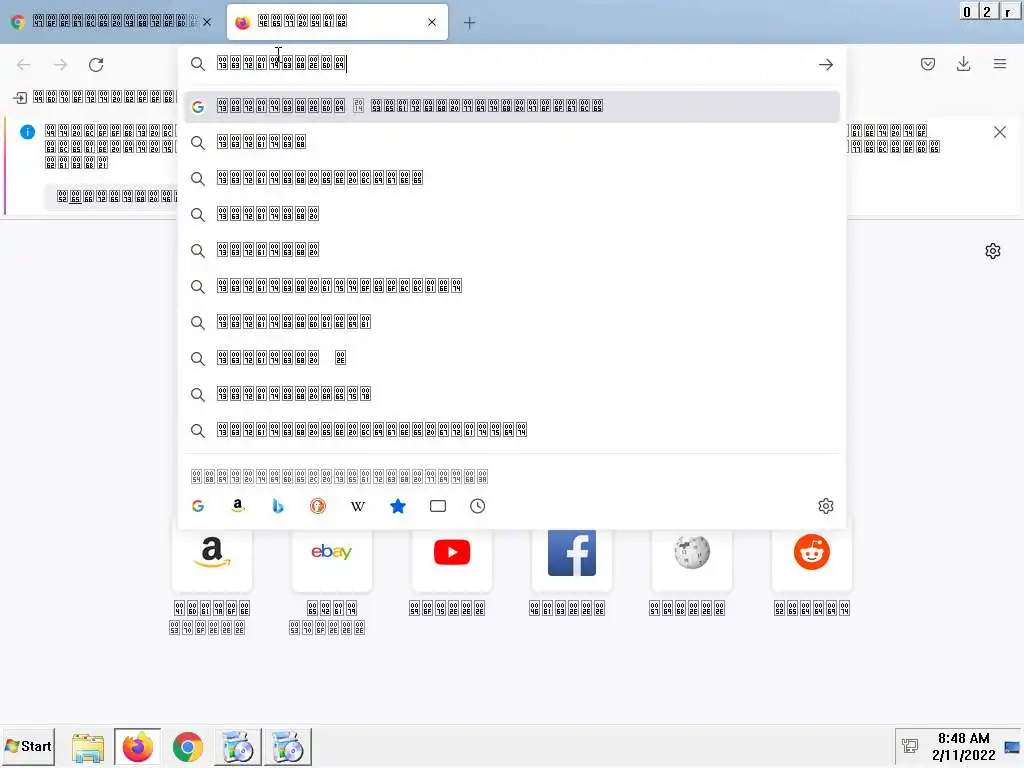This screenshot has height=768, width=1024.
Task: Choose the 'scratch jeux' suggestion
Action: [x=511, y=394]
